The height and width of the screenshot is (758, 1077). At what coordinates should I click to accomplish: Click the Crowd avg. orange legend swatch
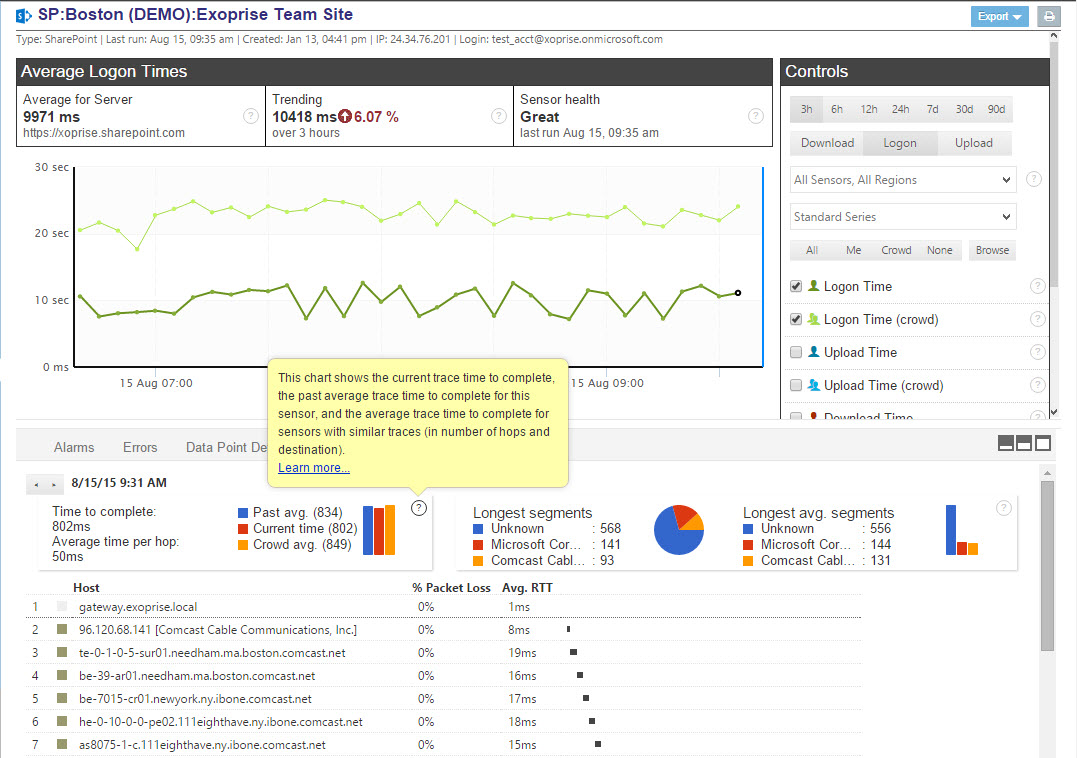[x=242, y=544]
